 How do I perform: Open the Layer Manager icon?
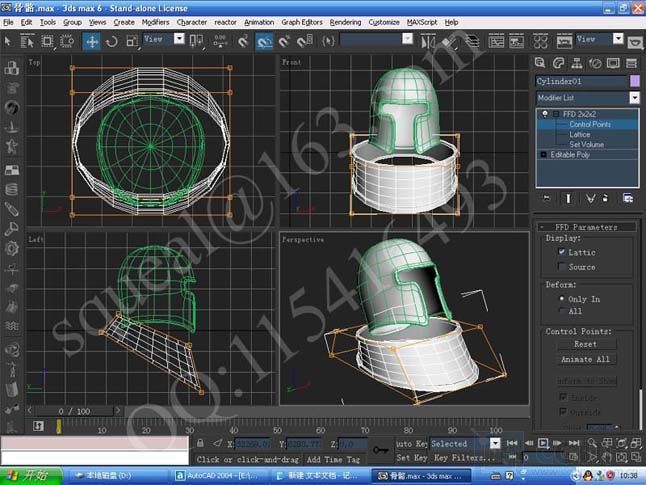click(x=472, y=41)
